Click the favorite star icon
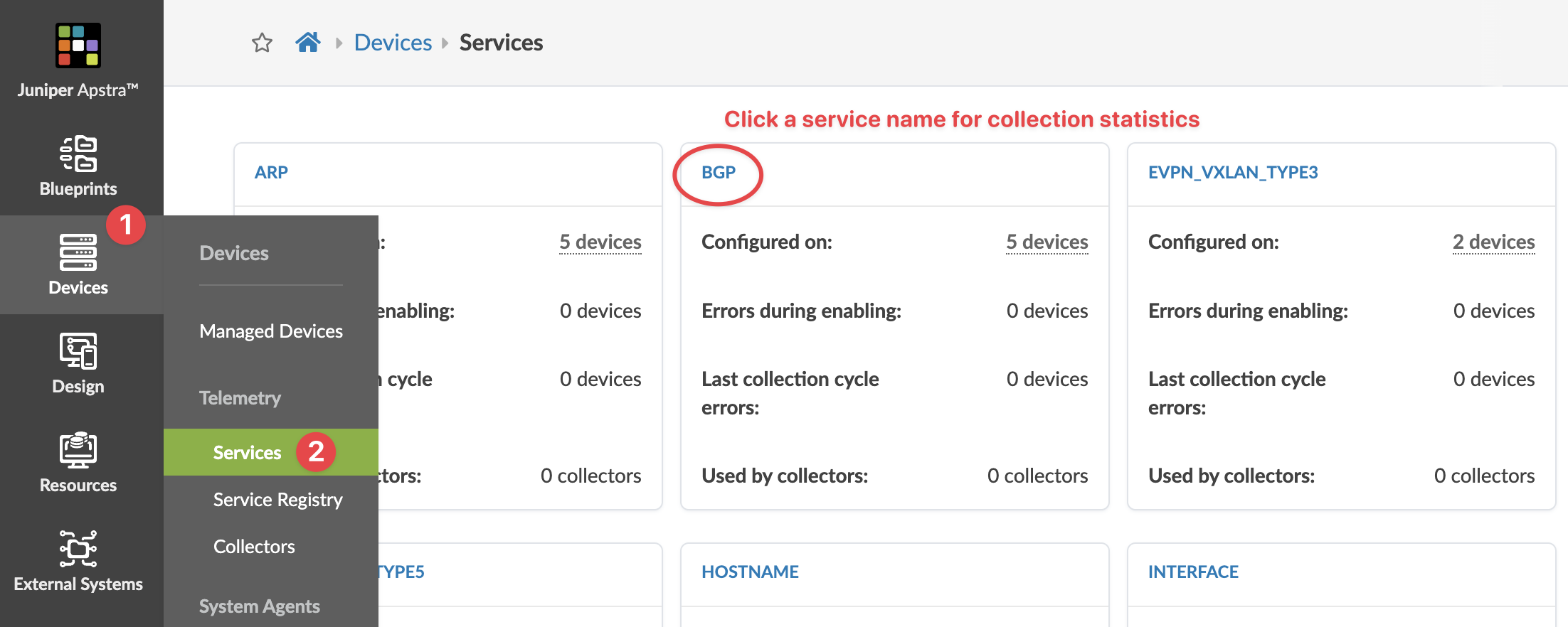The width and height of the screenshot is (1568, 627). 262,43
